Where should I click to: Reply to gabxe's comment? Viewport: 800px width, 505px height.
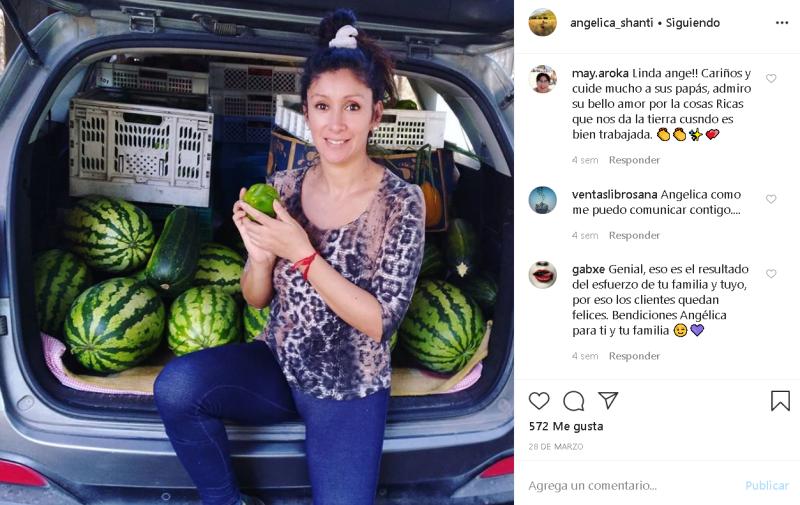pos(634,356)
